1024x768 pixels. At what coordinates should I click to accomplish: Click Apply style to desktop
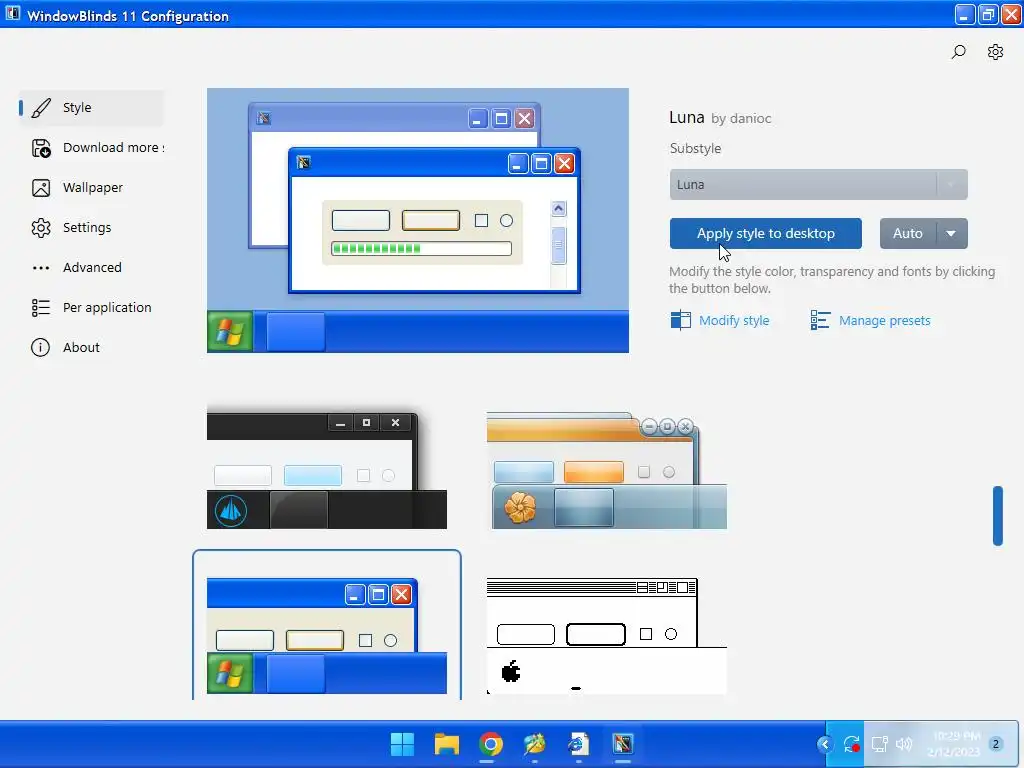click(765, 234)
